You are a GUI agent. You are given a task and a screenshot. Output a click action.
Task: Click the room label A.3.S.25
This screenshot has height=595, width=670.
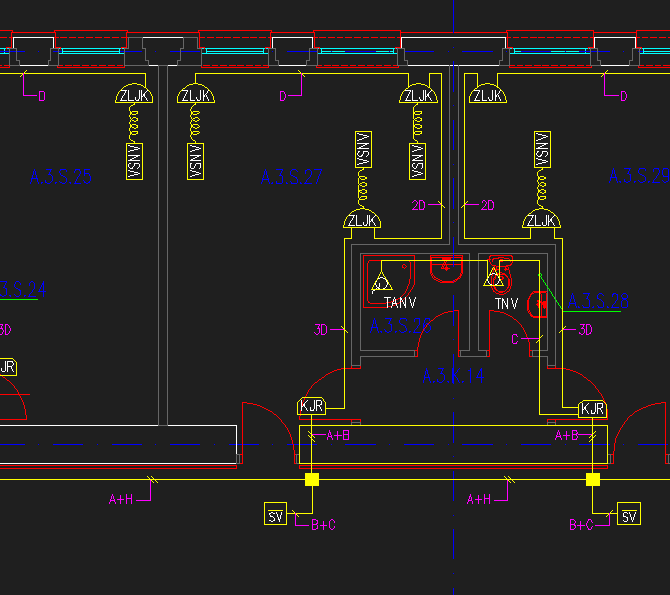pyautogui.click(x=60, y=178)
